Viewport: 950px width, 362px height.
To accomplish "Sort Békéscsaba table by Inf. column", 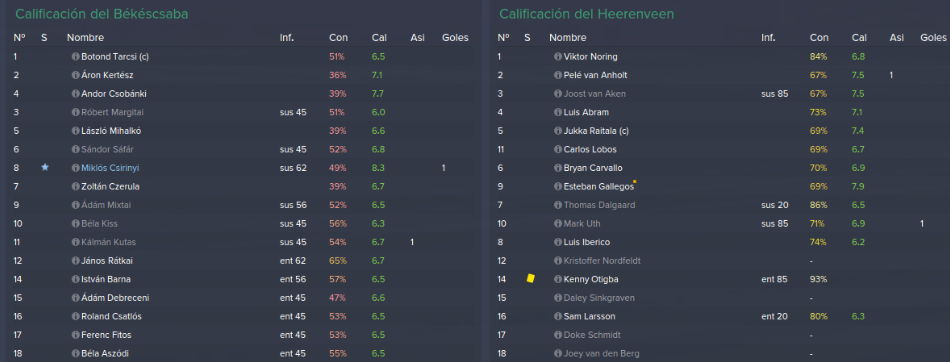I will tap(287, 38).
